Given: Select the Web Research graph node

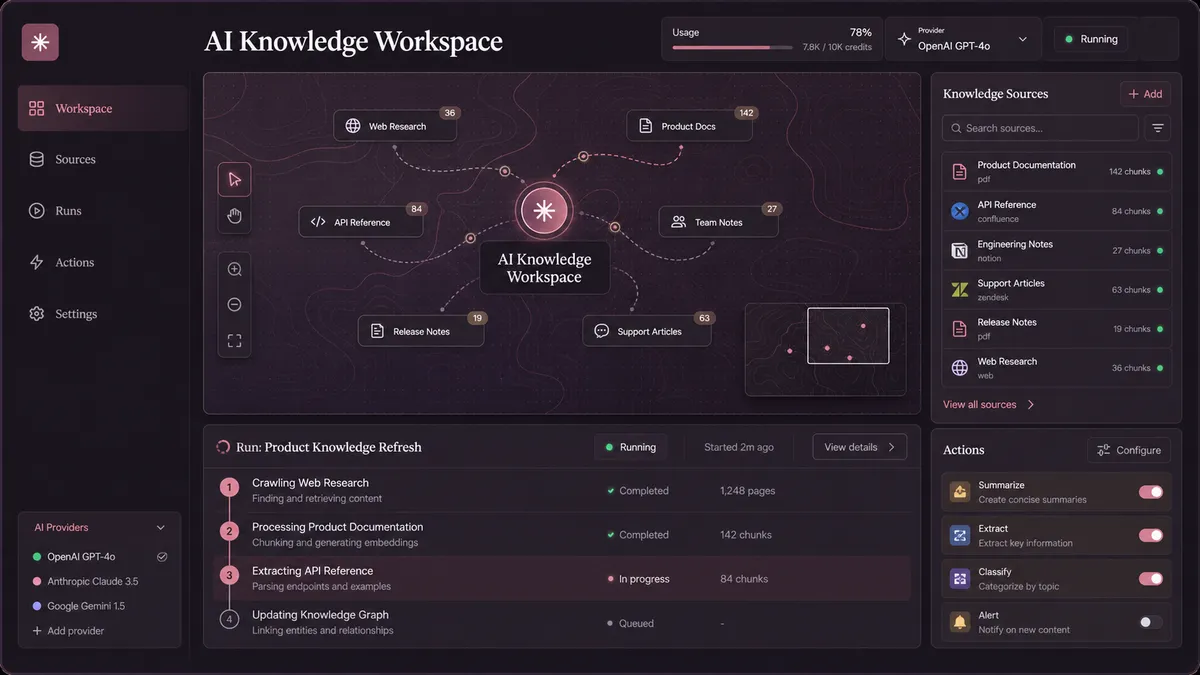Looking at the screenshot, I should point(395,126).
